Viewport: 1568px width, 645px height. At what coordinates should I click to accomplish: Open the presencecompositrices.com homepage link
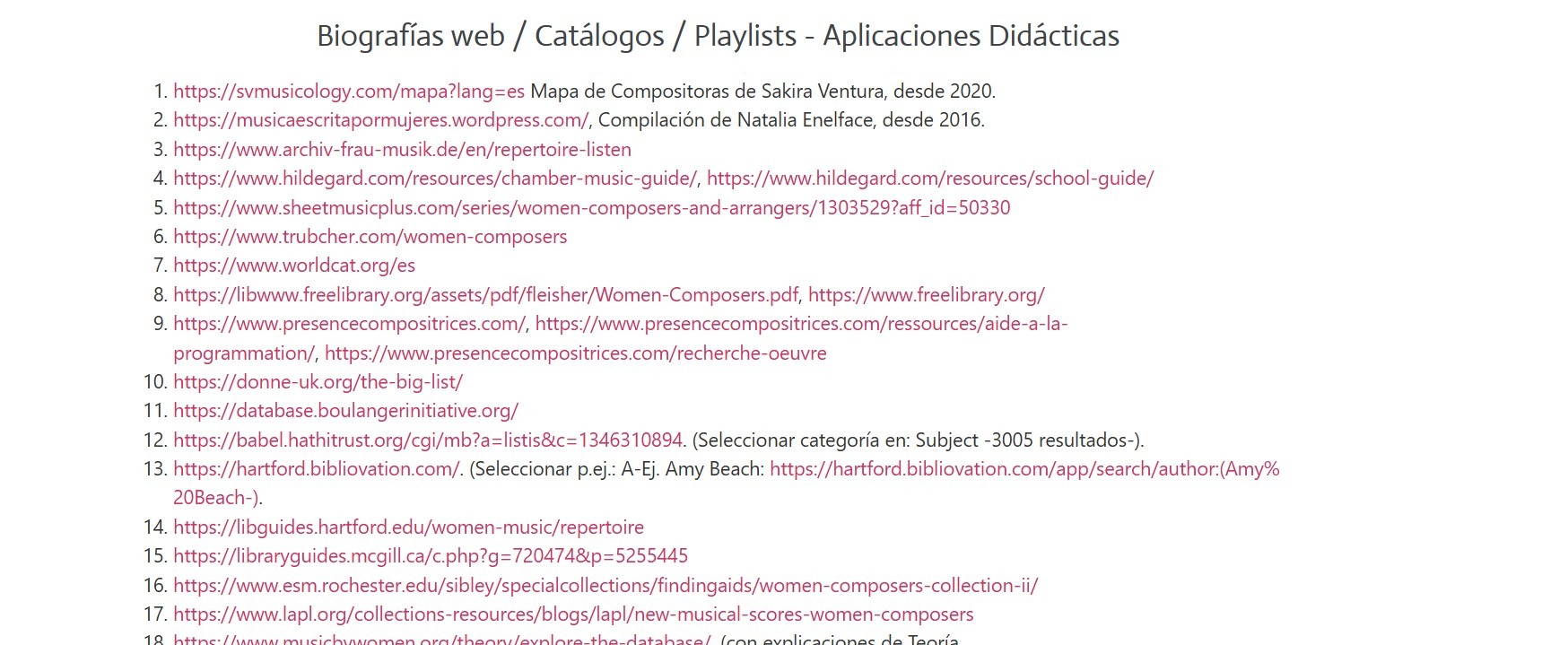[x=349, y=324]
